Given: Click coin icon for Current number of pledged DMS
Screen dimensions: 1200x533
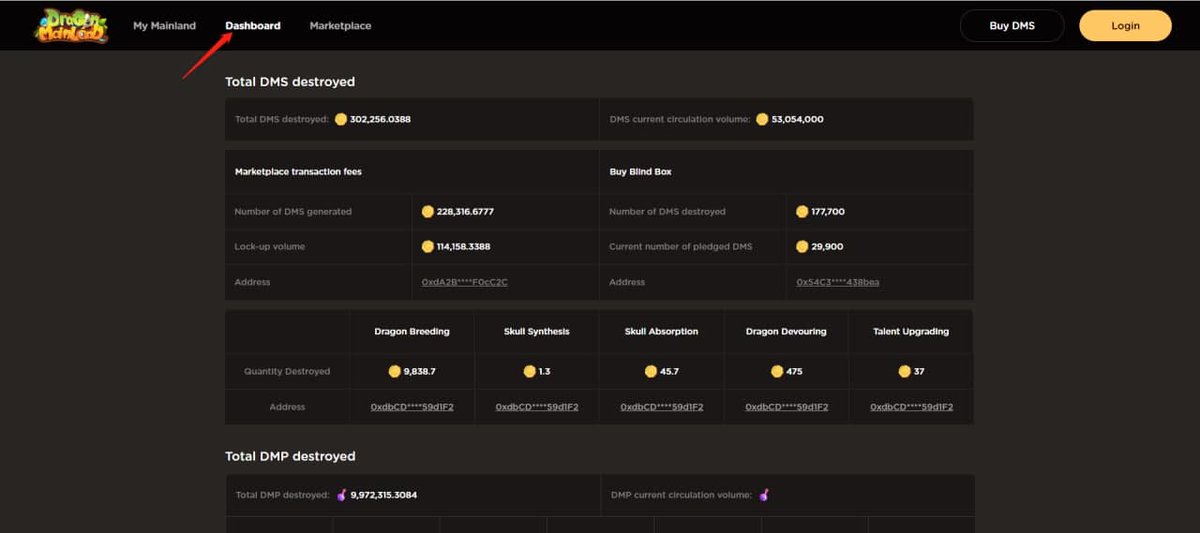Looking at the screenshot, I should click(802, 247).
